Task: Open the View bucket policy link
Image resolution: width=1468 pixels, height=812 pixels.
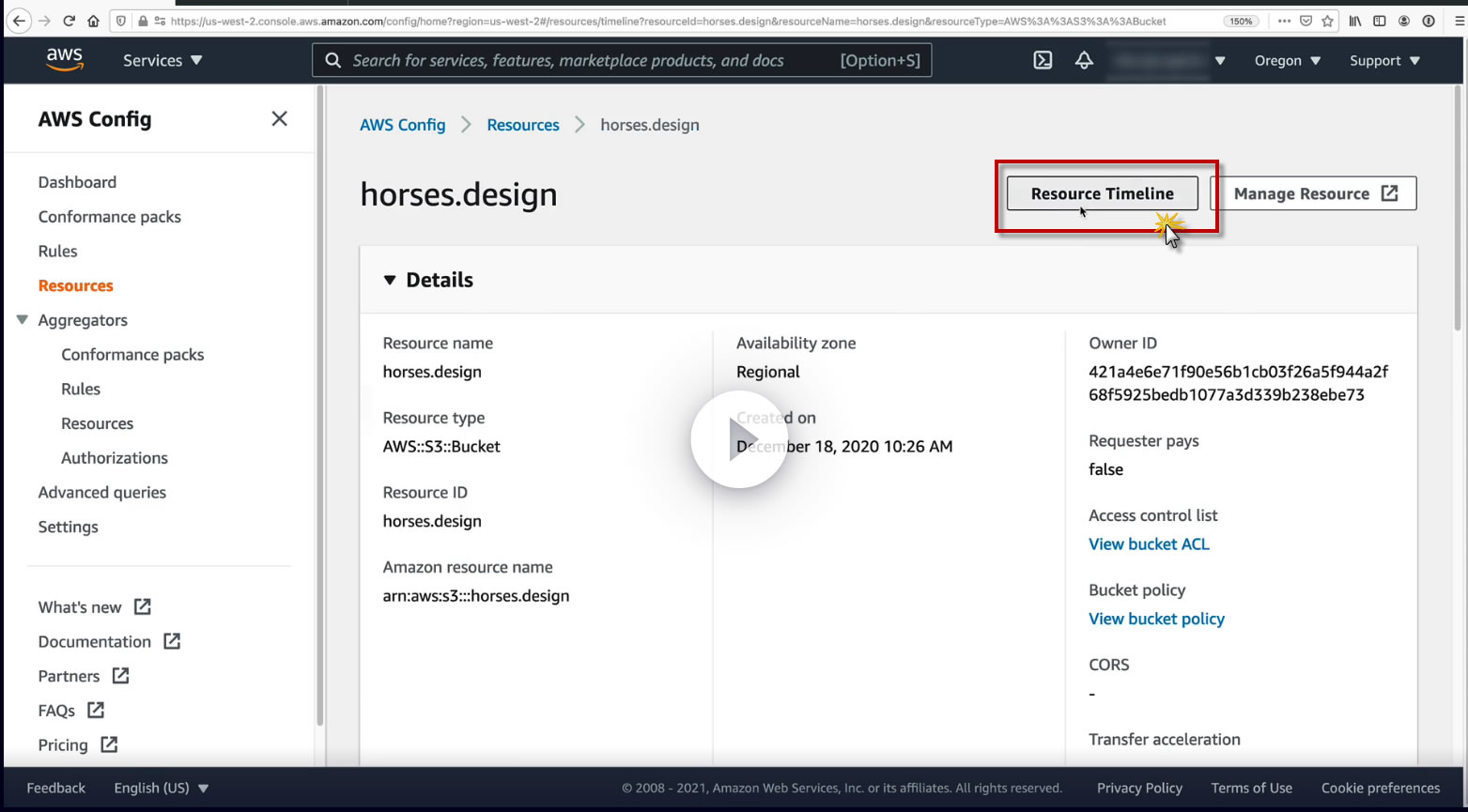Action: point(1156,619)
